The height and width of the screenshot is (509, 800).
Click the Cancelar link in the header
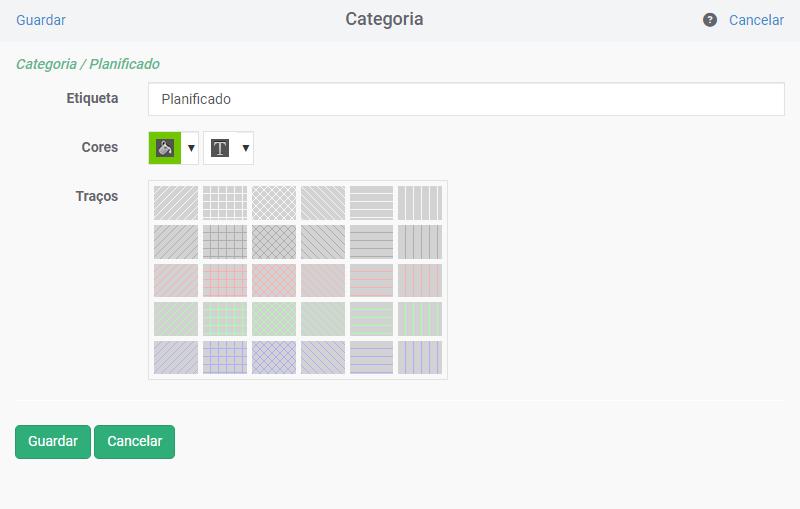coord(756,20)
